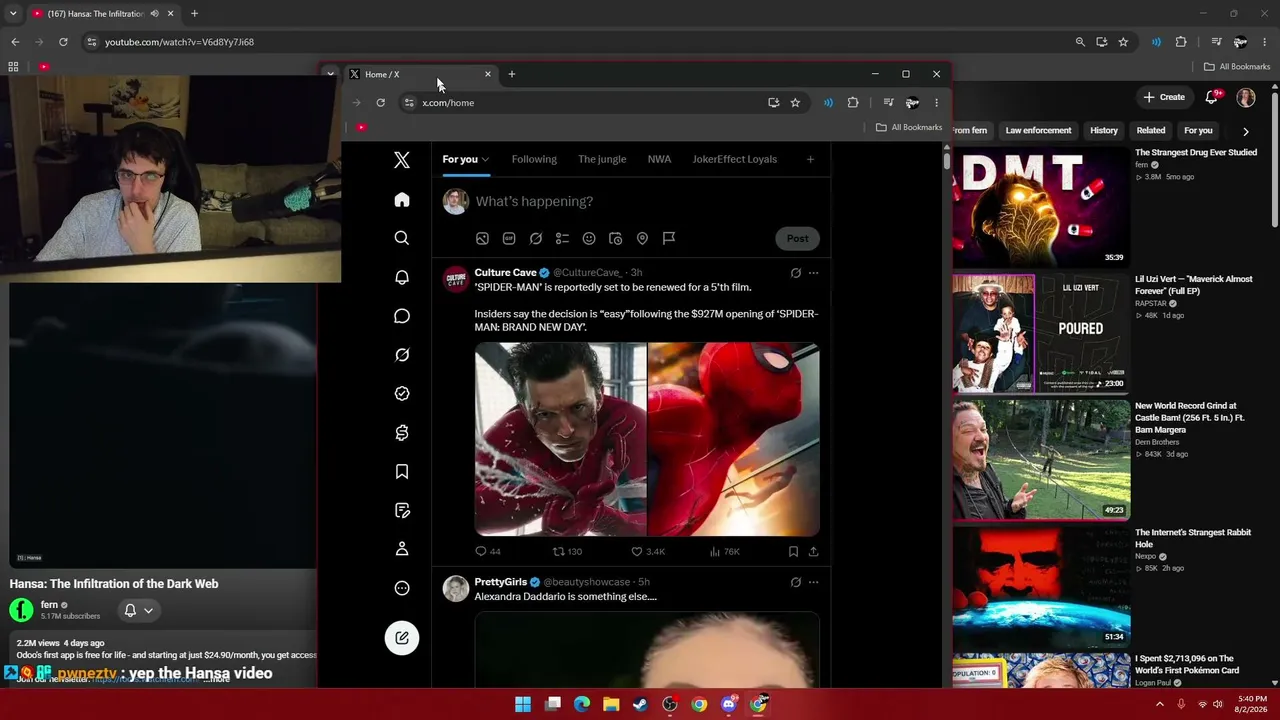The height and width of the screenshot is (720, 1280).
Task: Open Chrome menu in YouTube window
Action: [1265, 42]
